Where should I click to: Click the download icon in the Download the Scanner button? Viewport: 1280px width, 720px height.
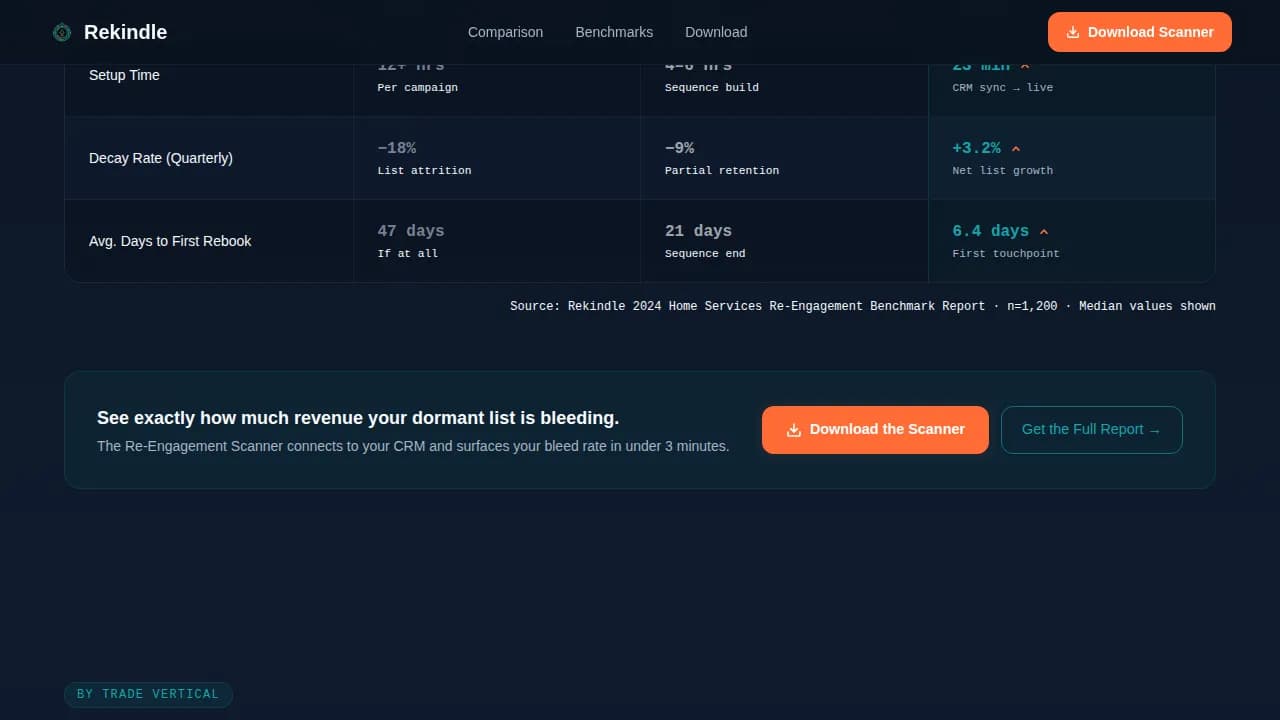click(x=794, y=430)
